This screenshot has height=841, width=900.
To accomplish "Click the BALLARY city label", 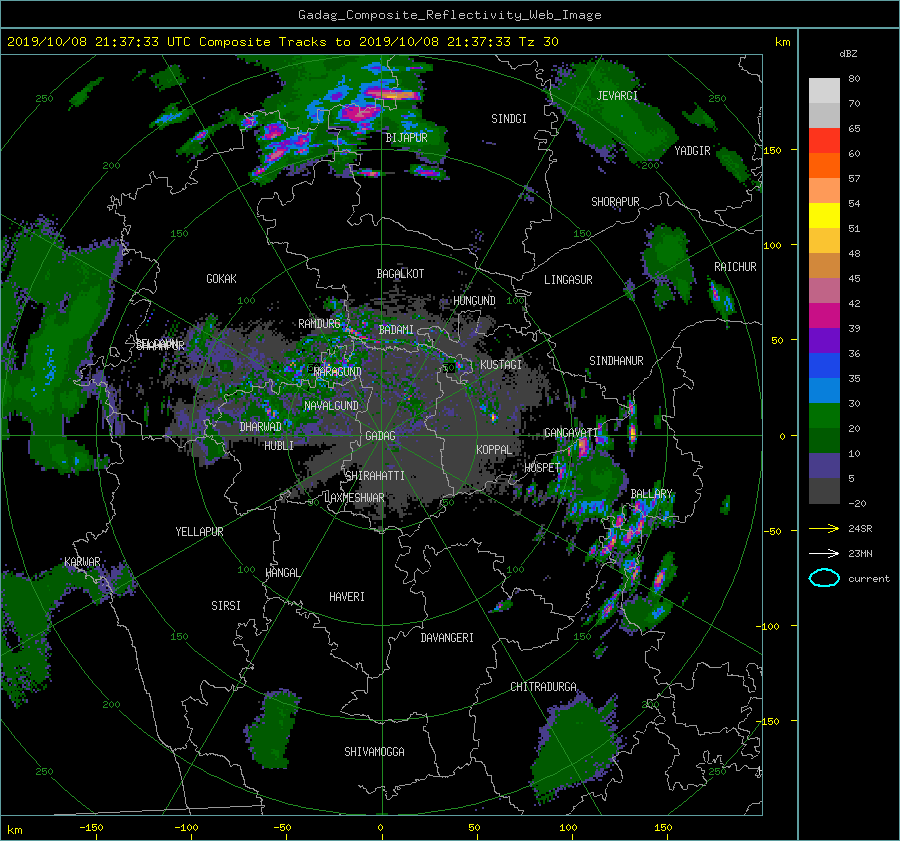I will point(651,494).
